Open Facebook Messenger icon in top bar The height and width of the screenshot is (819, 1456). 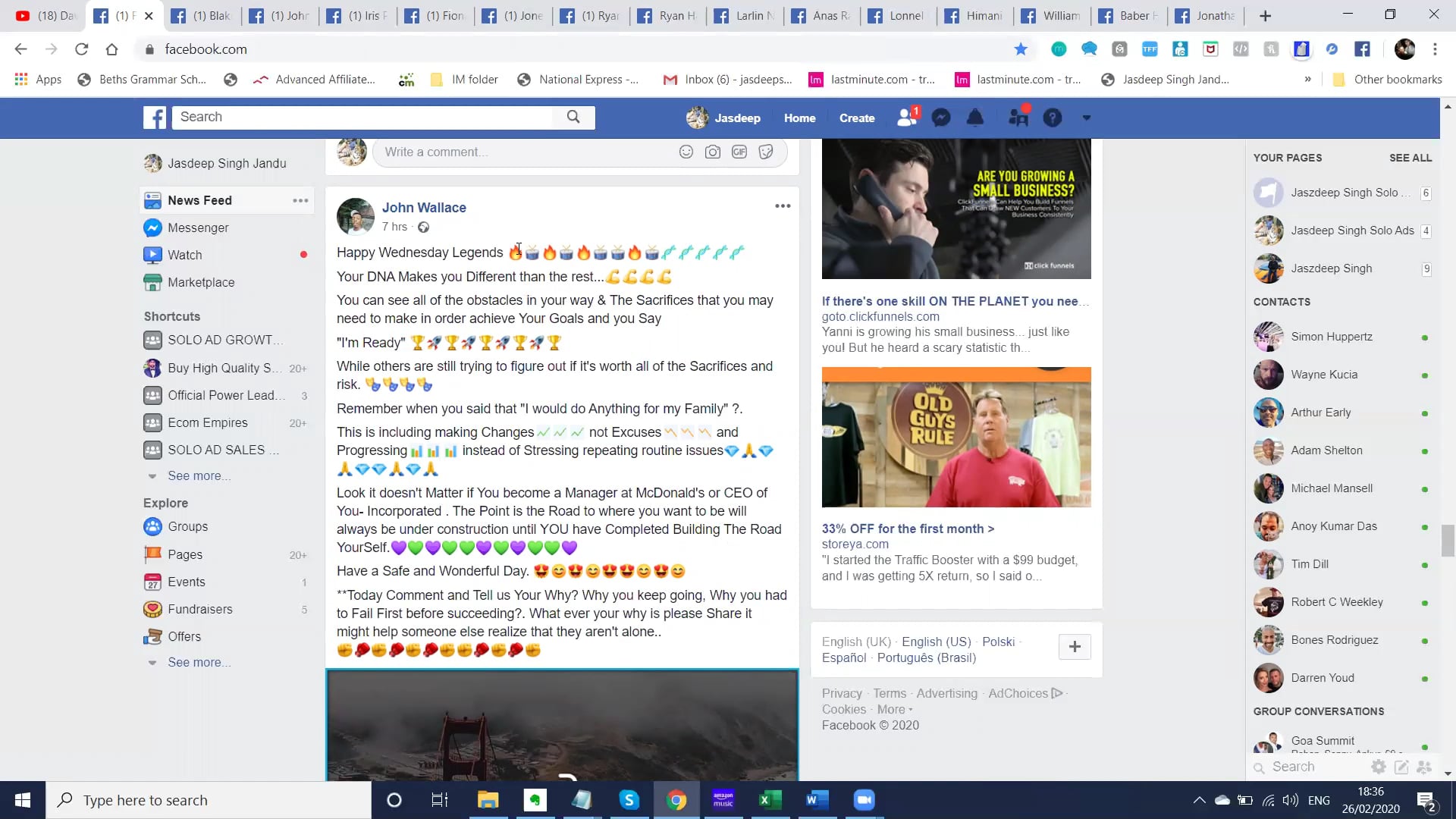pyautogui.click(x=941, y=118)
